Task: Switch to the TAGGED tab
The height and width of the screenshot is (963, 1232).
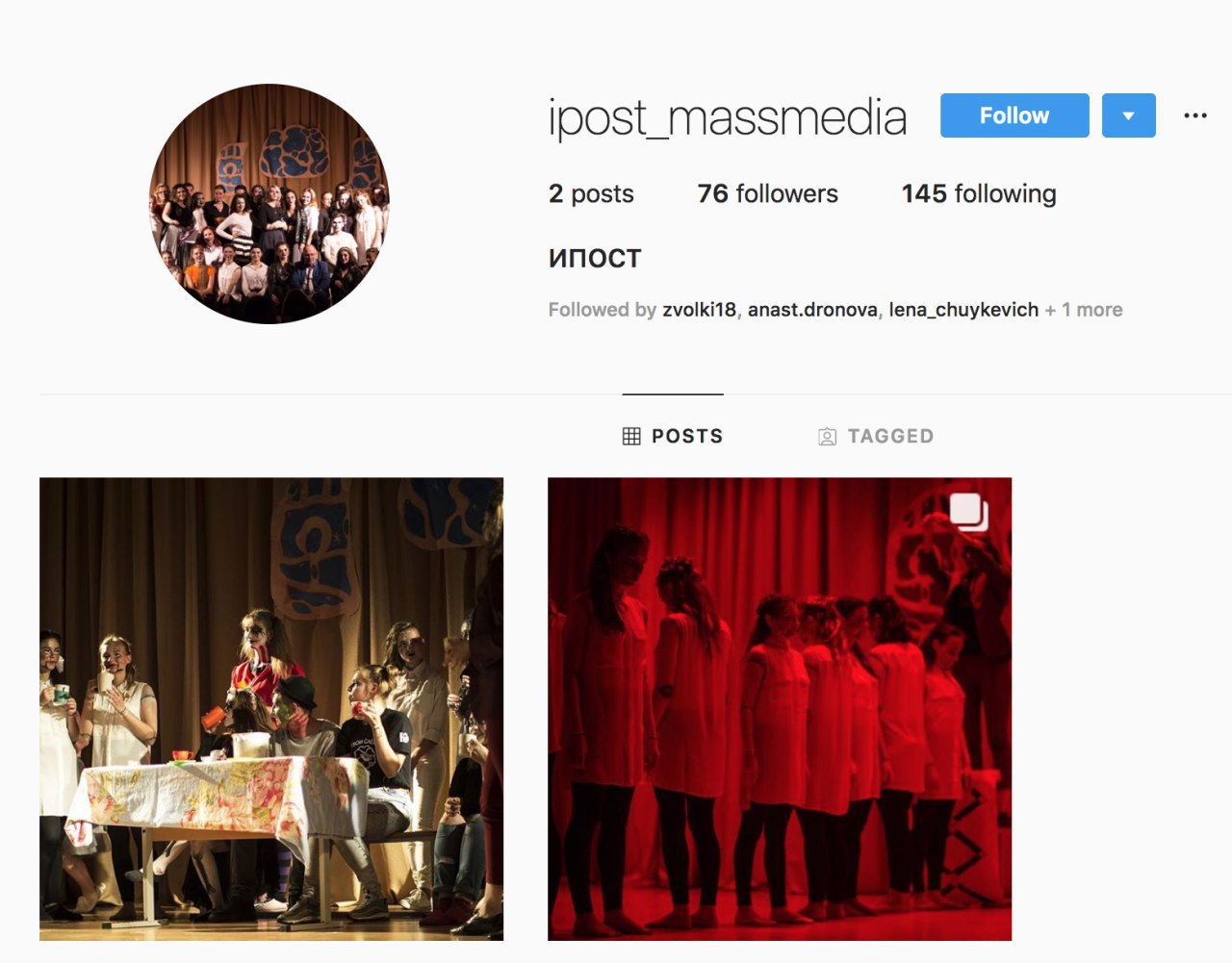Action: [876, 436]
